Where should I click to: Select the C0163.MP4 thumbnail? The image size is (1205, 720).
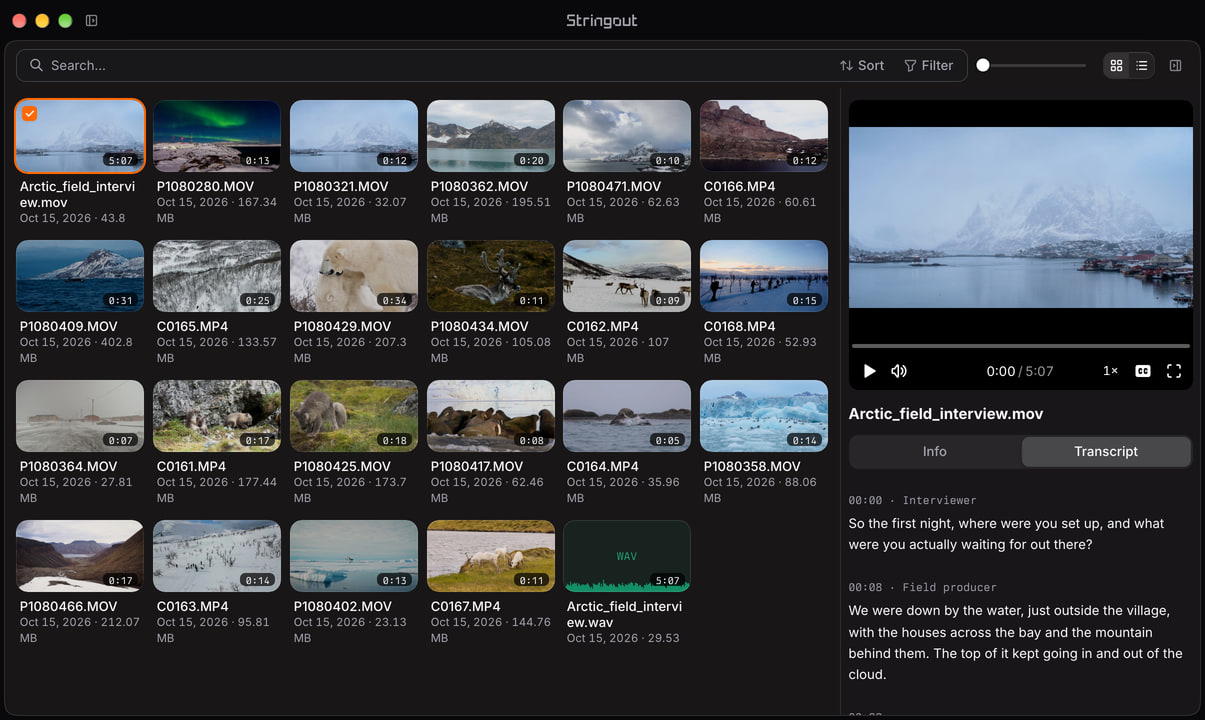pyautogui.click(x=217, y=556)
